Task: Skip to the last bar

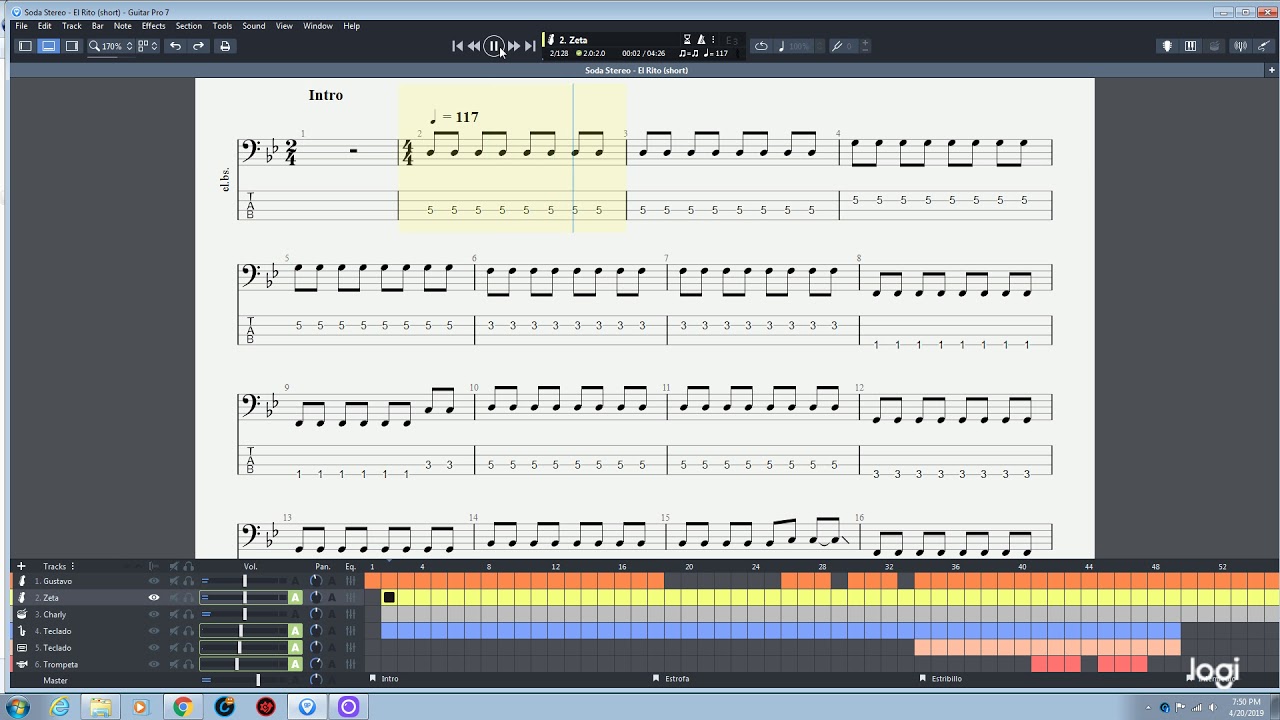Action: [530, 46]
